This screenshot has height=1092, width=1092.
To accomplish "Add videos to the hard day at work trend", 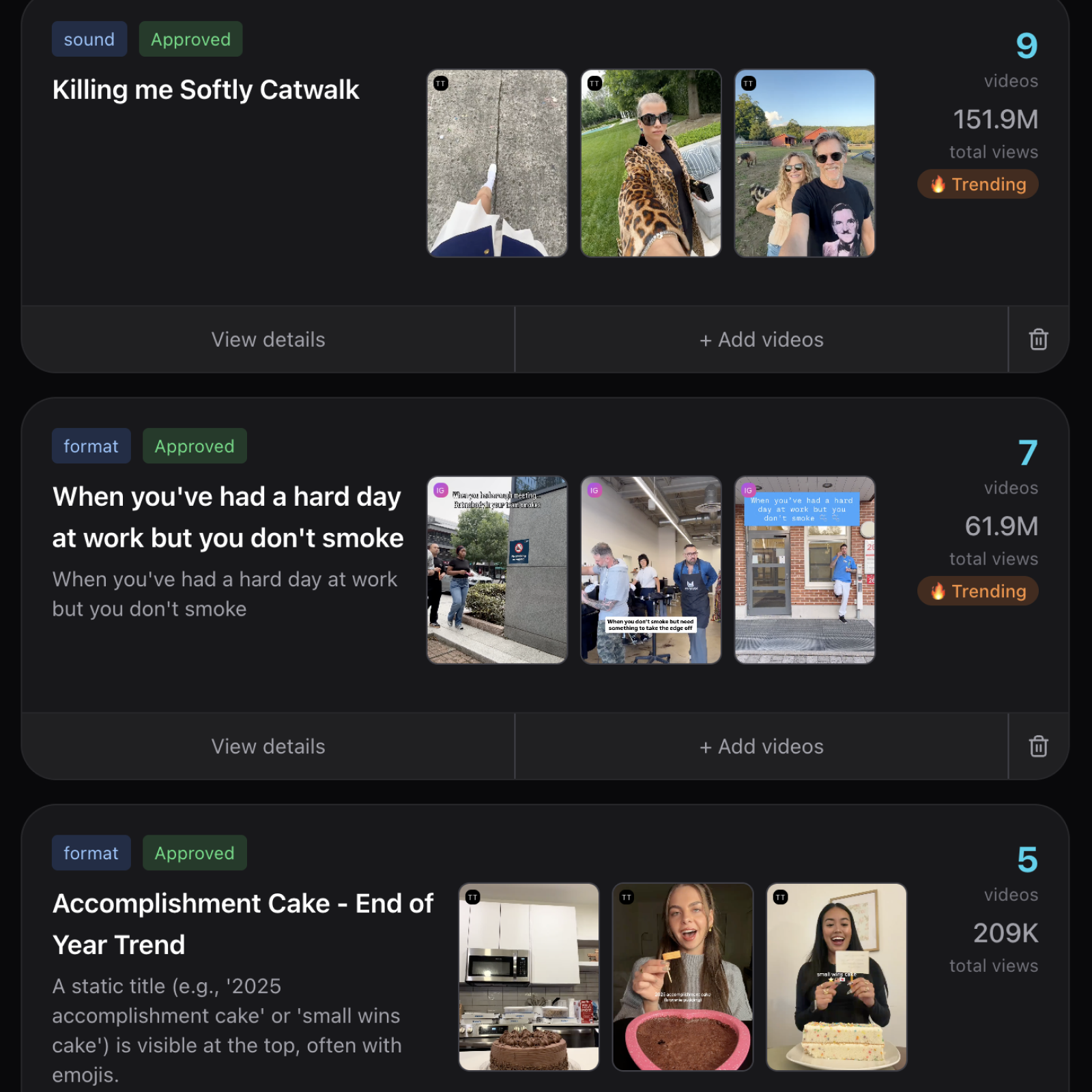I will (x=761, y=746).
